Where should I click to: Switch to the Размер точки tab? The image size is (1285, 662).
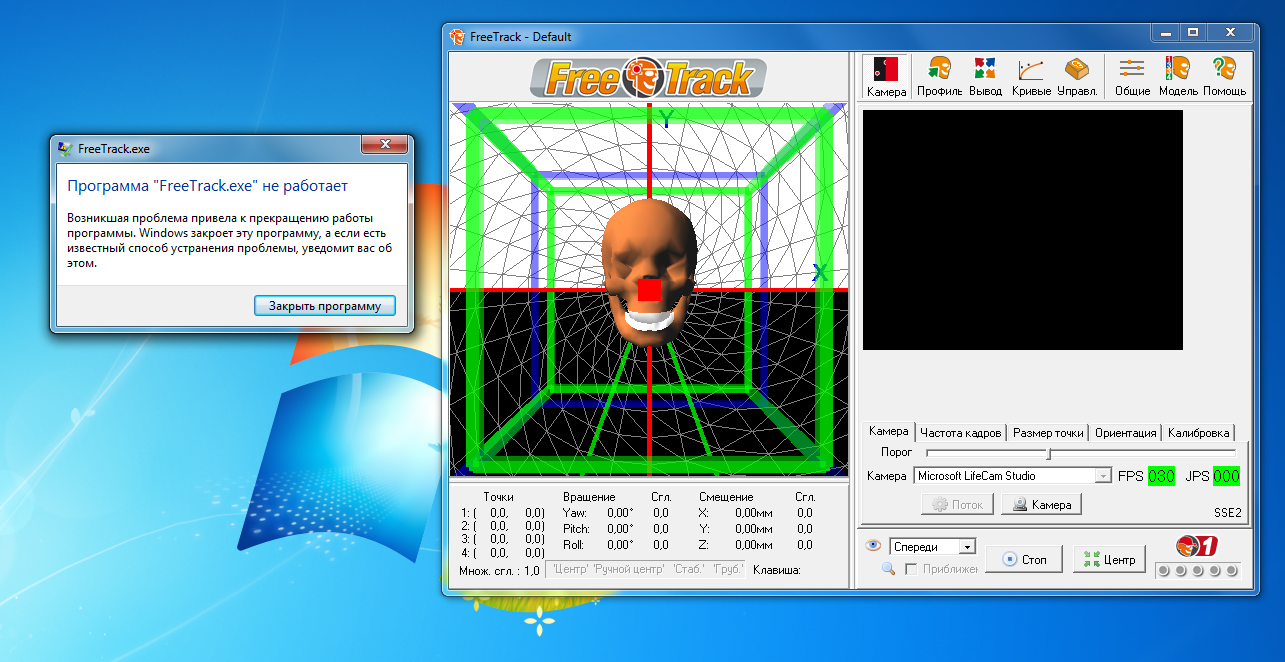[x=1048, y=433]
